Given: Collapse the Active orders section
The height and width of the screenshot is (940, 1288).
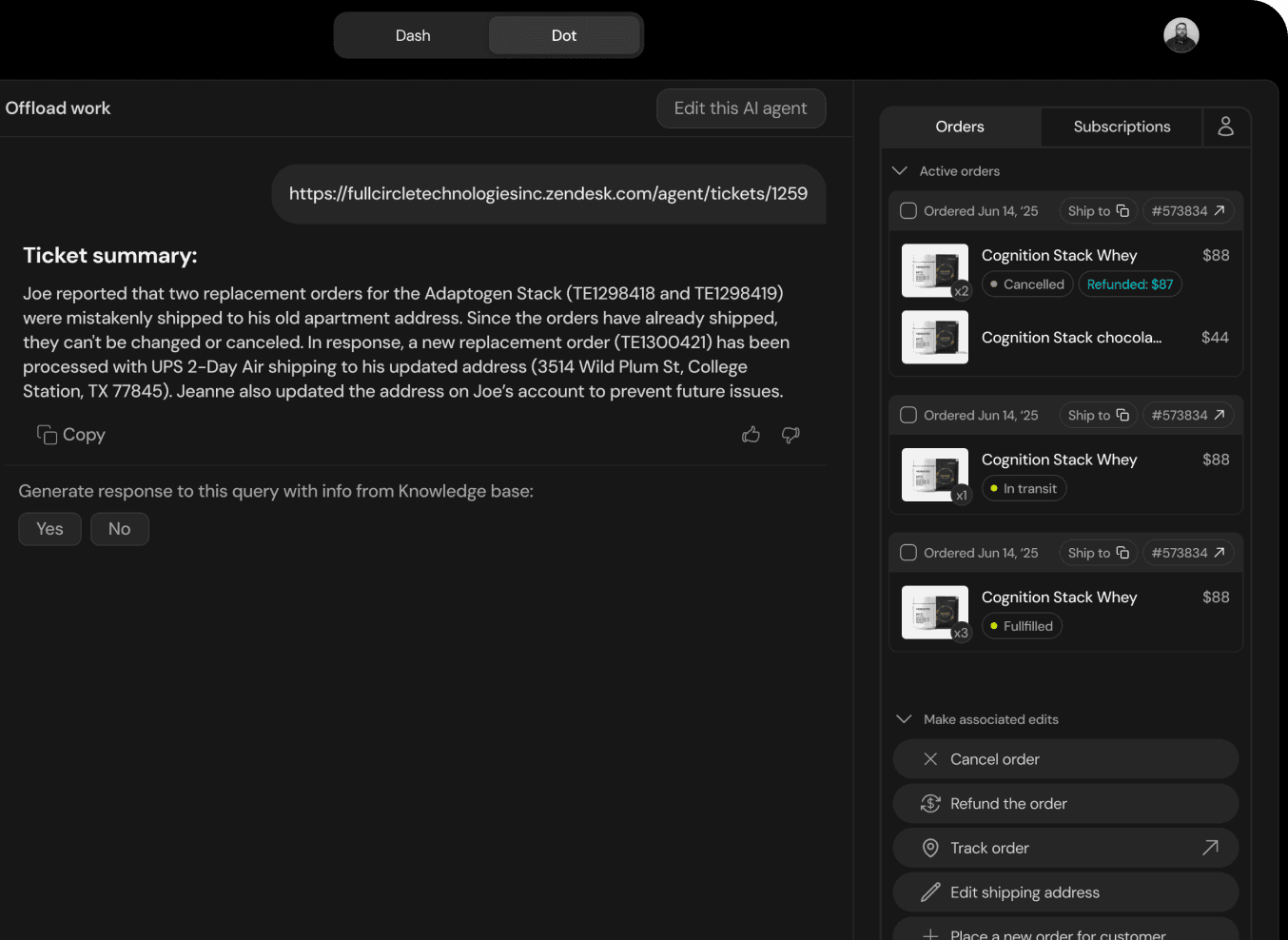Looking at the screenshot, I should coord(900,171).
